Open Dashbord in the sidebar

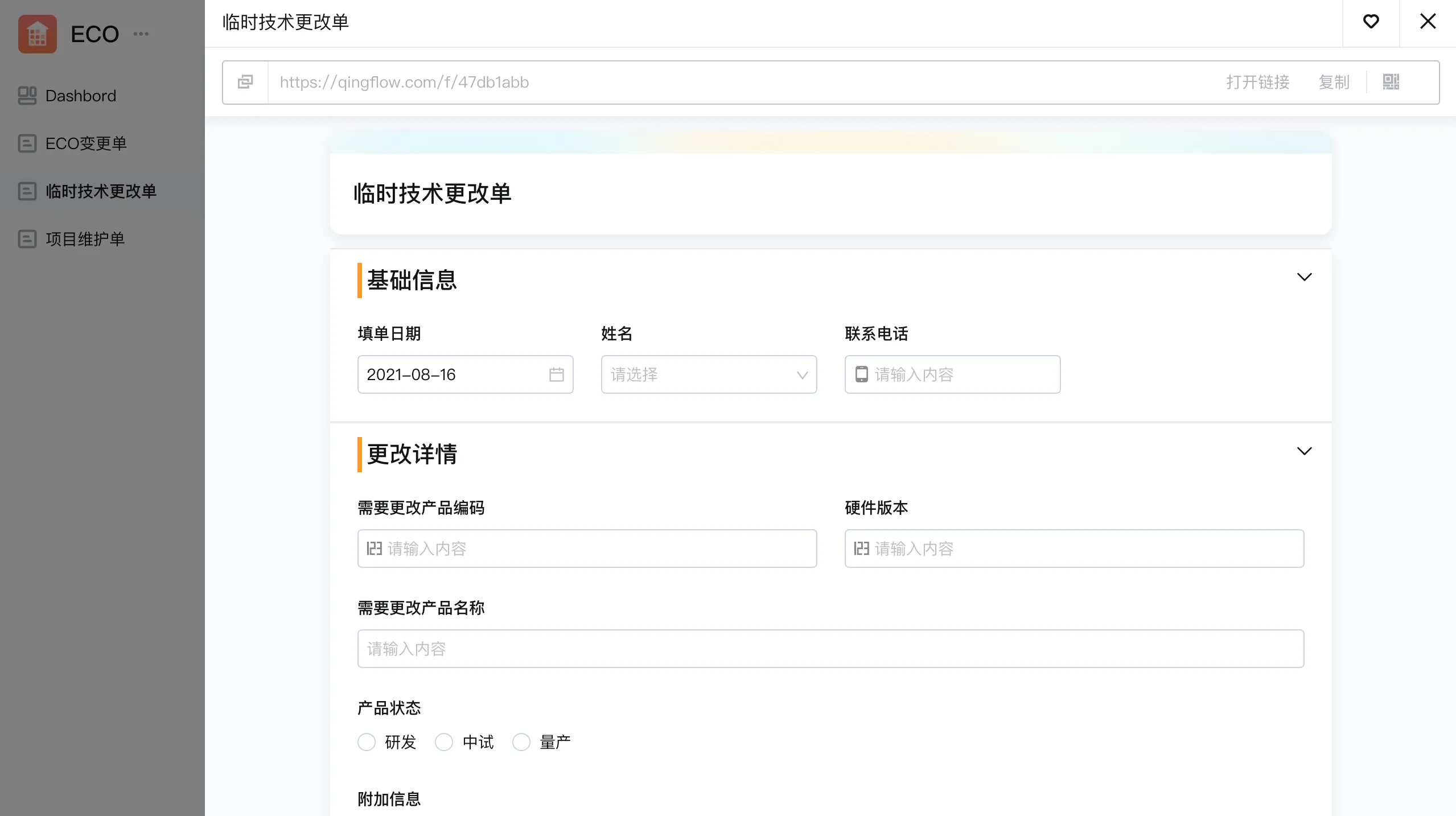pyautogui.click(x=102, y=96)
